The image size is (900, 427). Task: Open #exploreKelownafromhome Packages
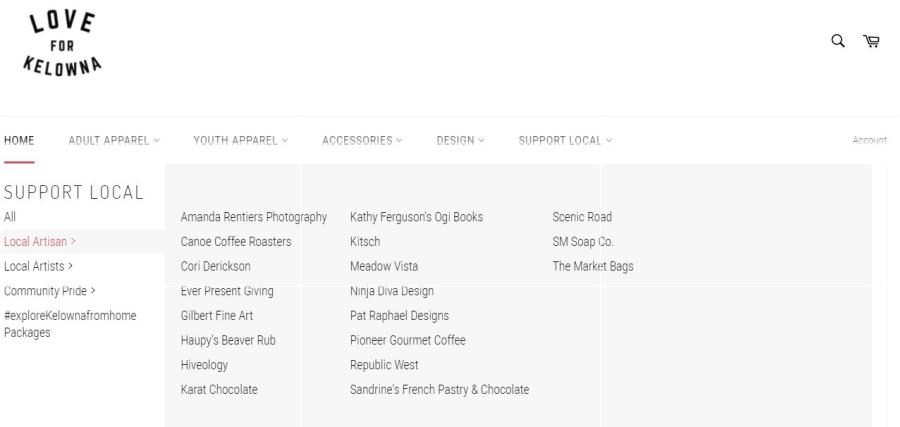coord(70,324)
